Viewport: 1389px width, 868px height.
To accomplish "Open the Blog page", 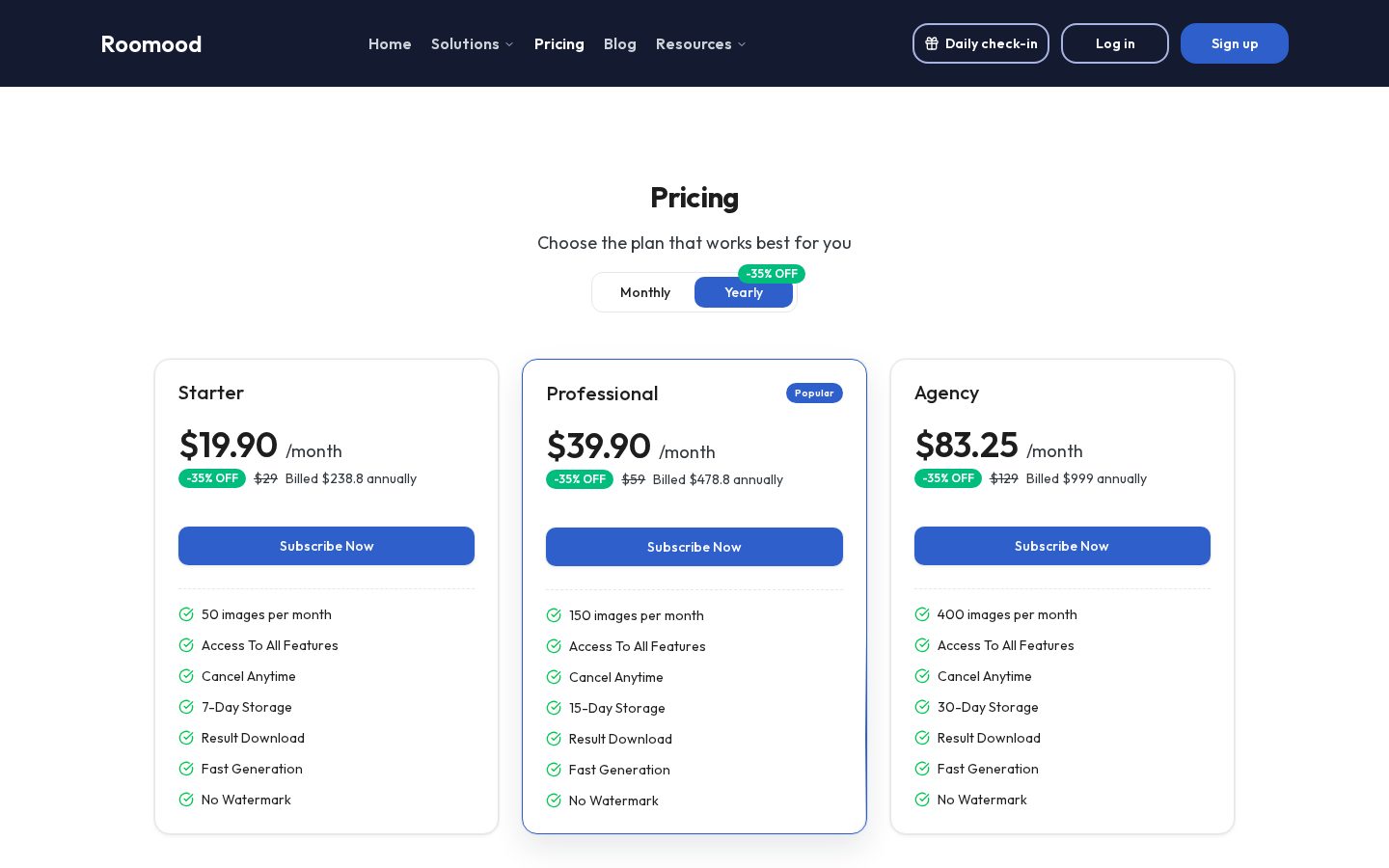I will (x=620, y=44).
